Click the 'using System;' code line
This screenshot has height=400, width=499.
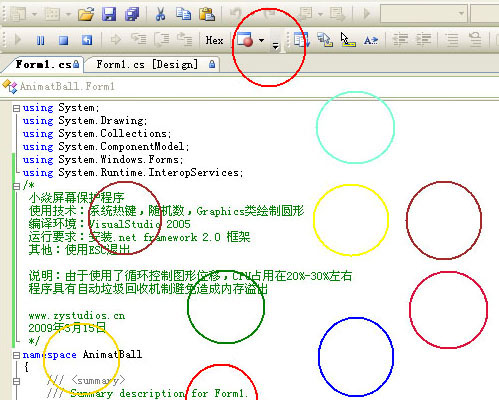(61, 108)
